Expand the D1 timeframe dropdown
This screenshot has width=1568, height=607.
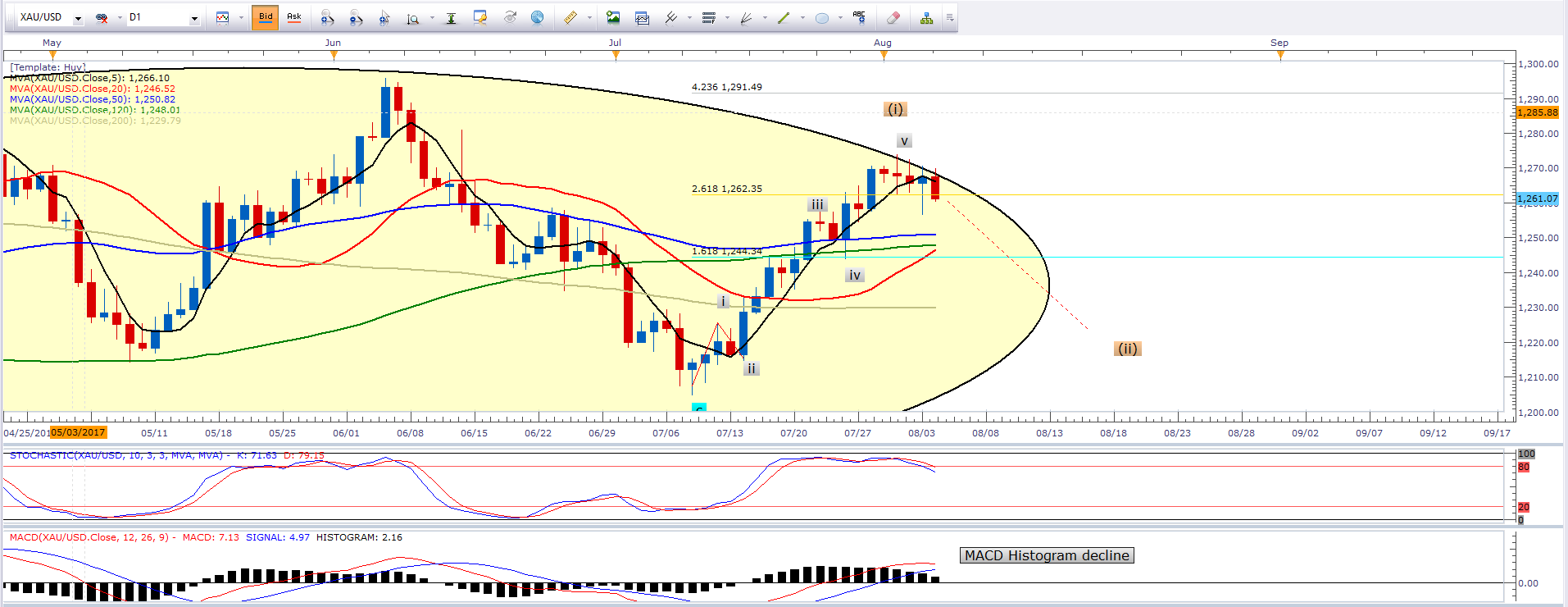coord(194,18)
